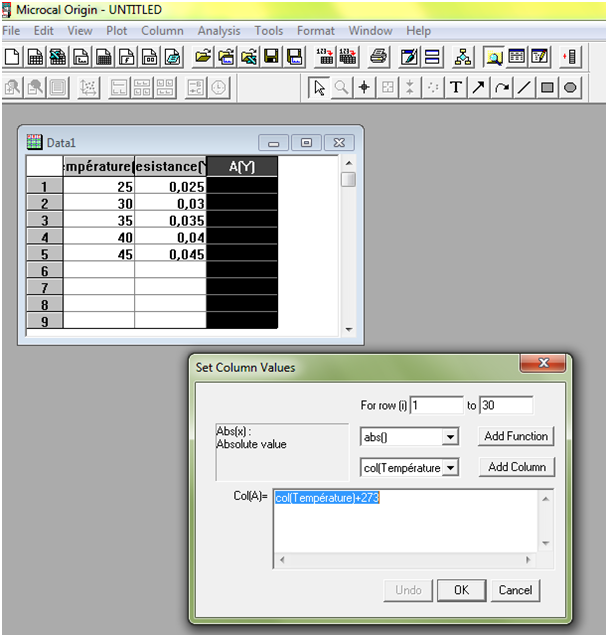
Task: Open the Analysis menu
Action: tap(218, 31)
